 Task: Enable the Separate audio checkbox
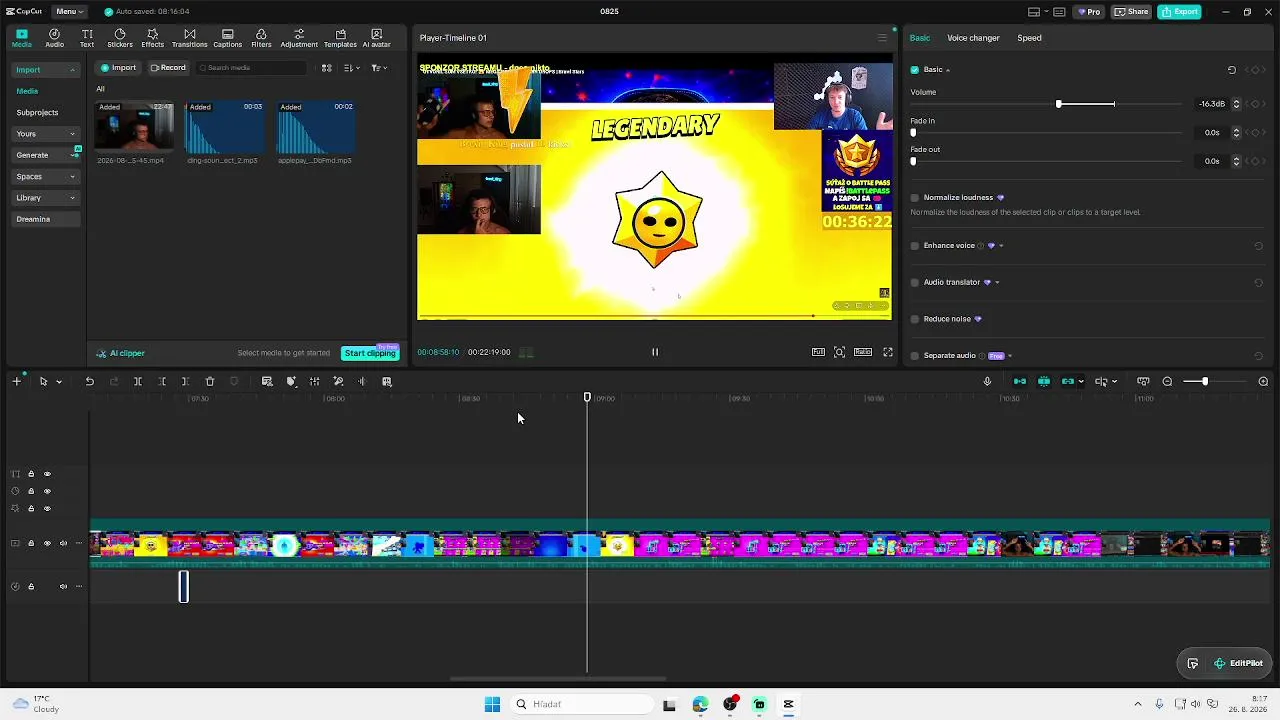pos(914,356)
